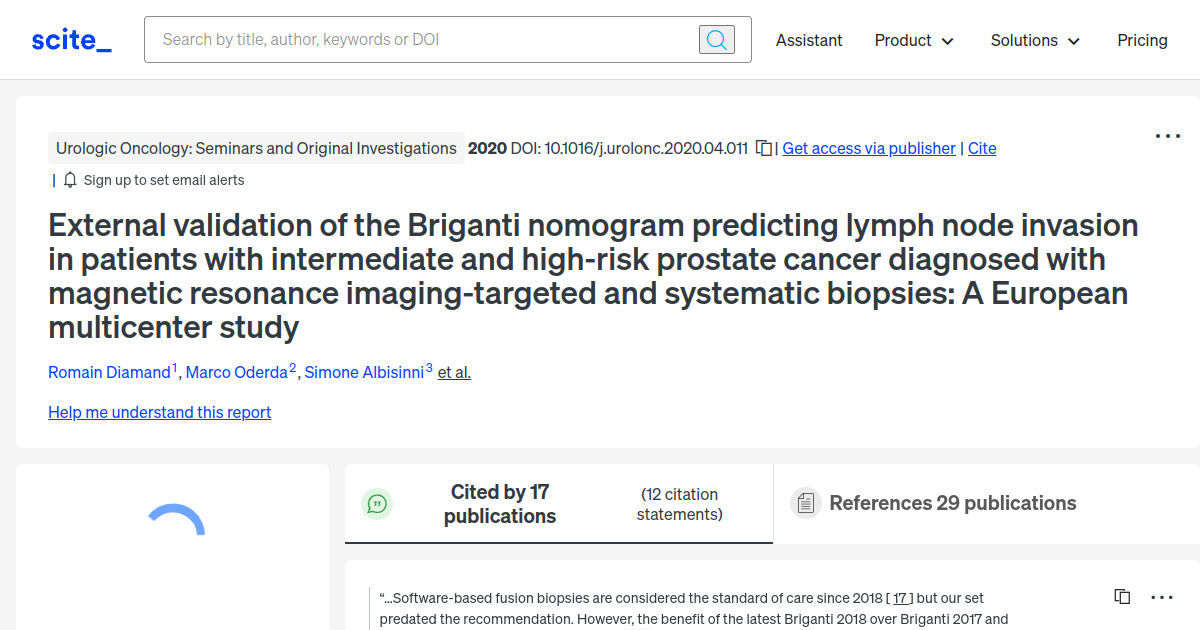Open the citation statement three-dot menu

1161,597
